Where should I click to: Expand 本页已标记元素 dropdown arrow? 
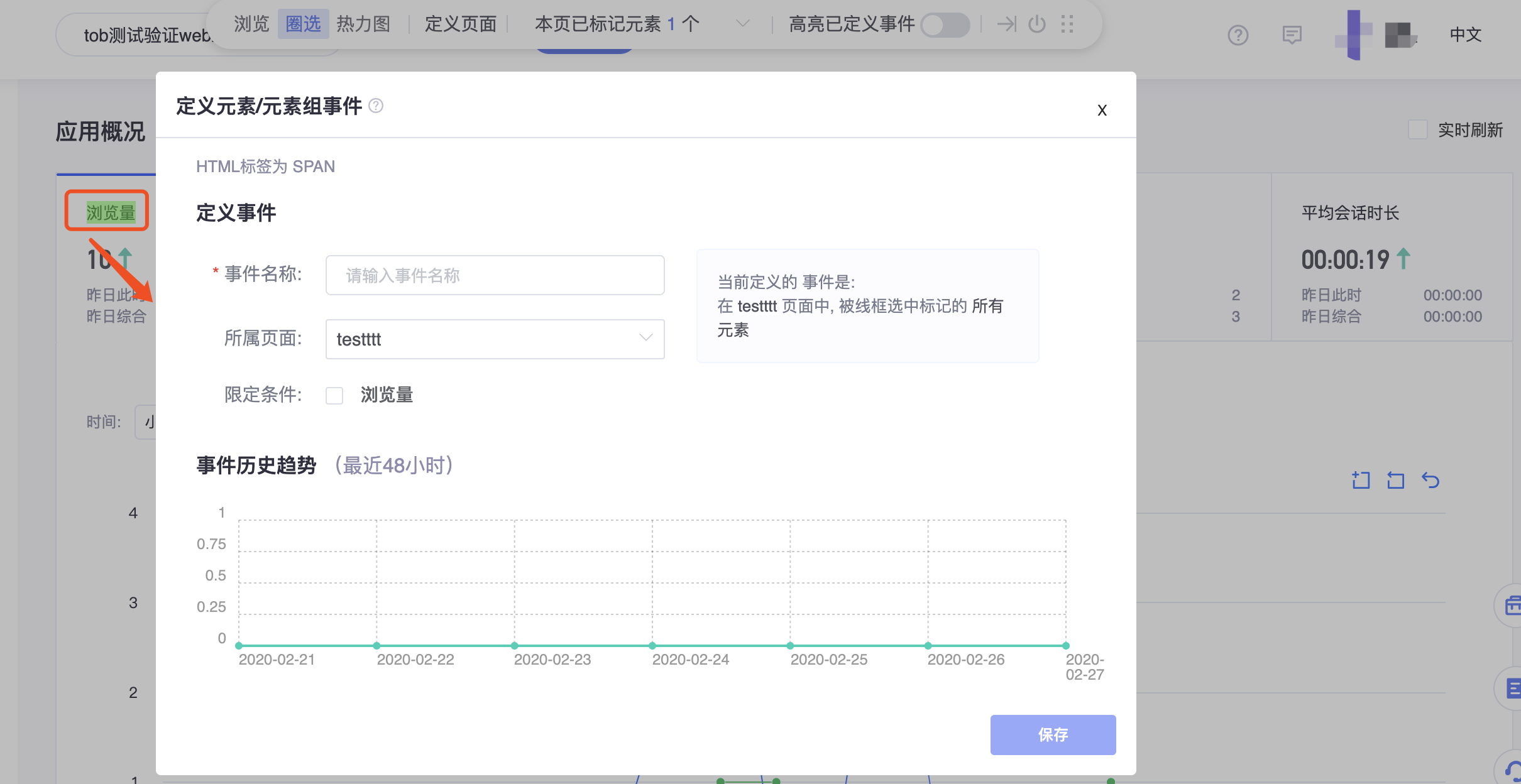(742, 24)
